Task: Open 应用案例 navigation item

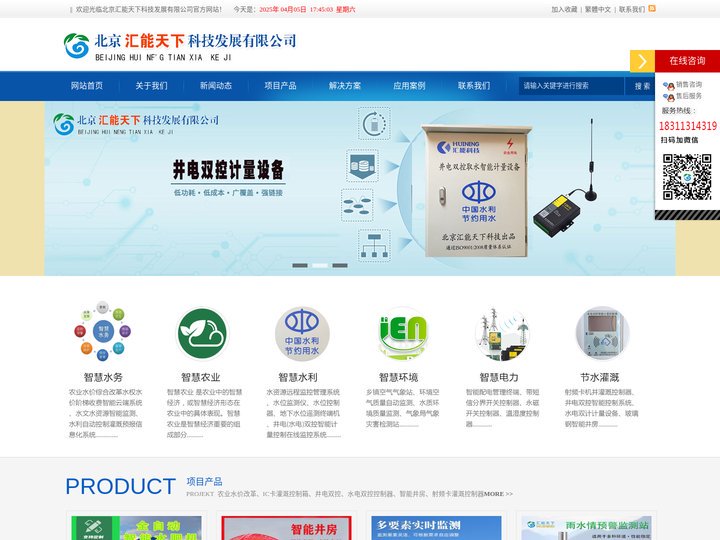Action: pos(409,86)
